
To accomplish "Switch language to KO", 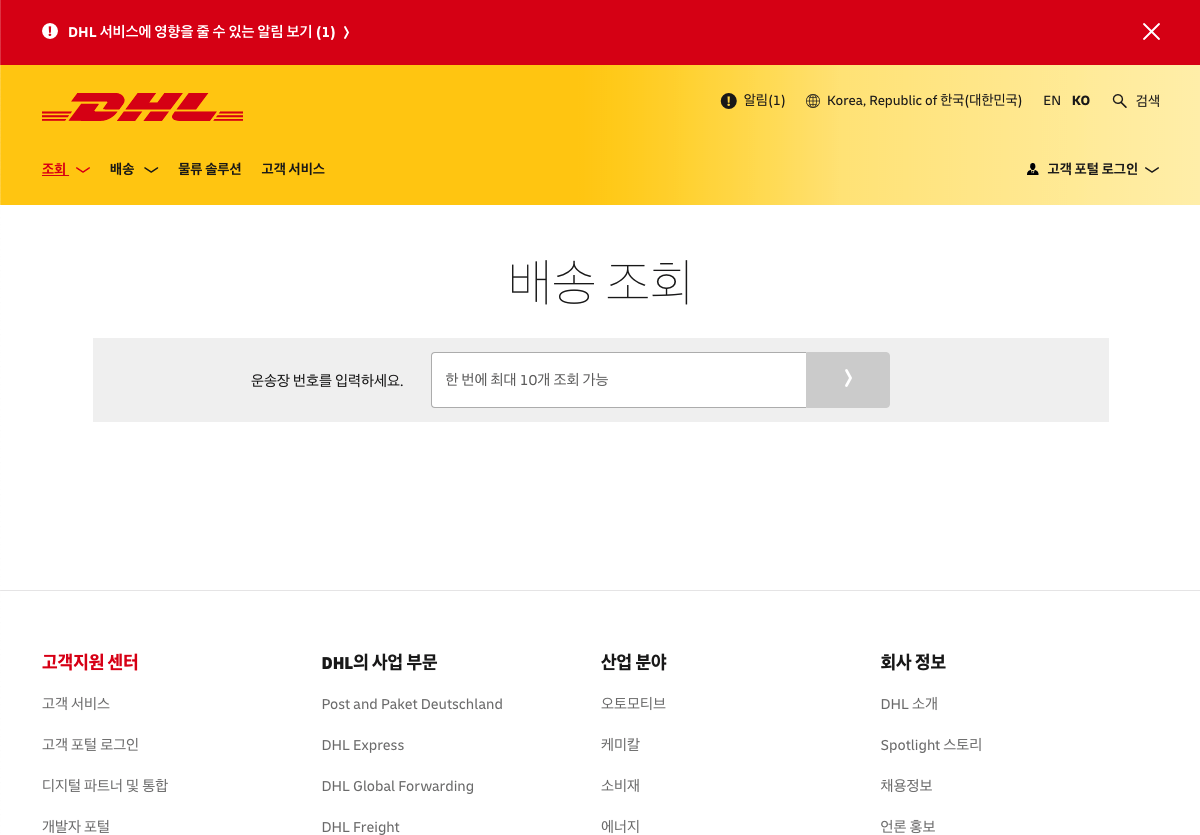I will (x=1081, y=101).
